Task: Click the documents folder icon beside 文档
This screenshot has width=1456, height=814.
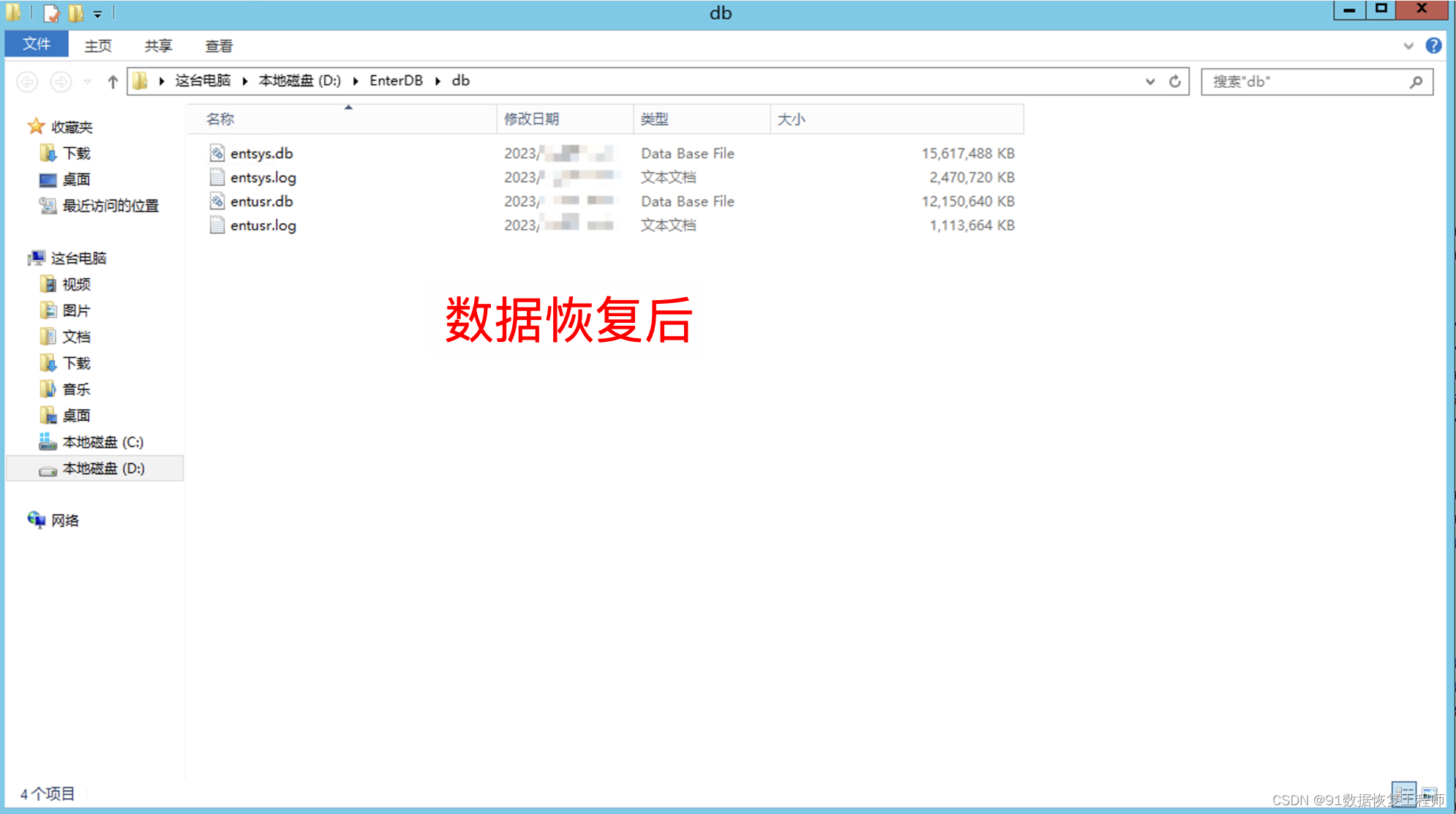Action: pos(48,337)
